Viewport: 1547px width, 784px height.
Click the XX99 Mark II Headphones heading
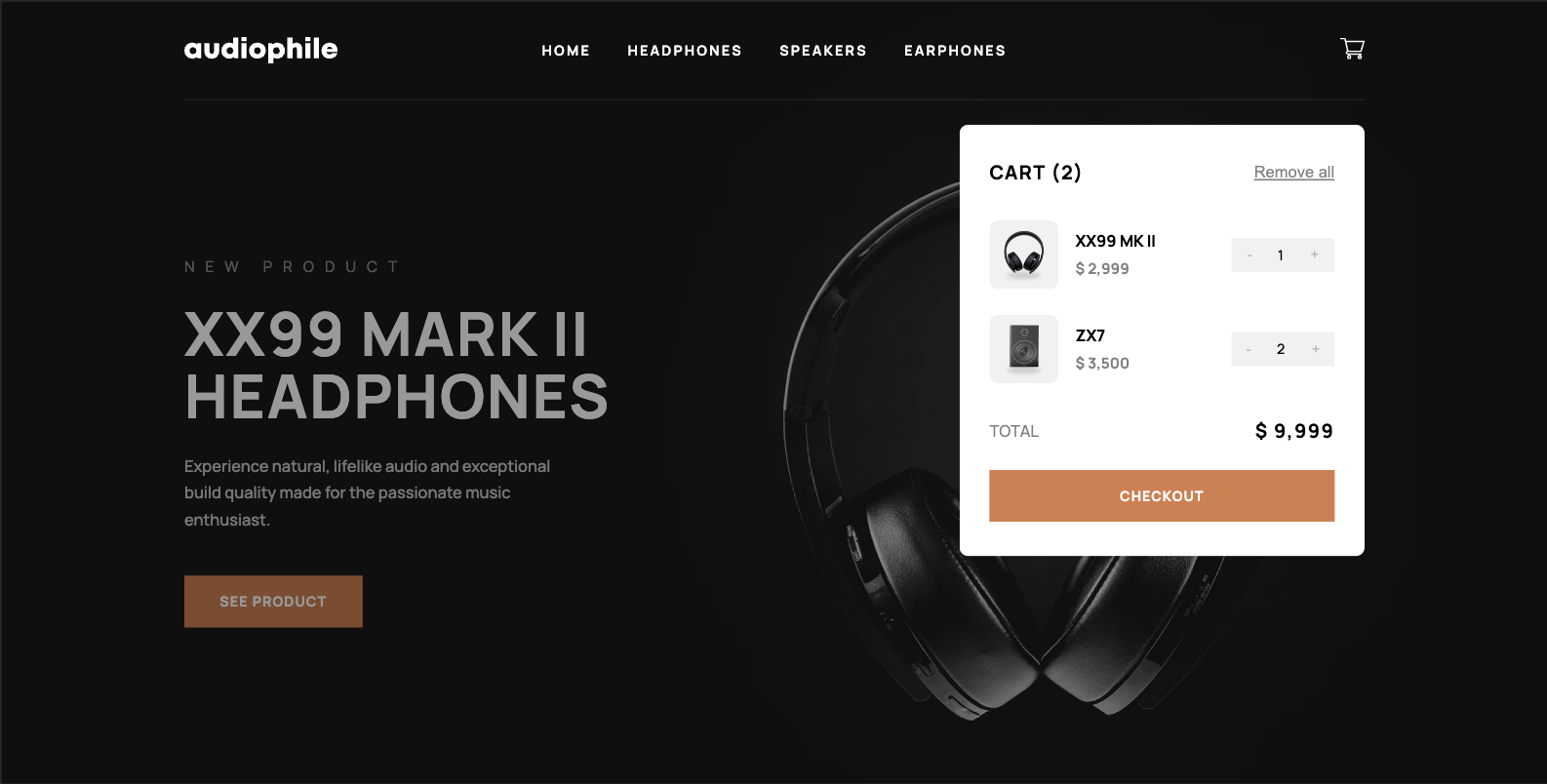click(396, 366)
